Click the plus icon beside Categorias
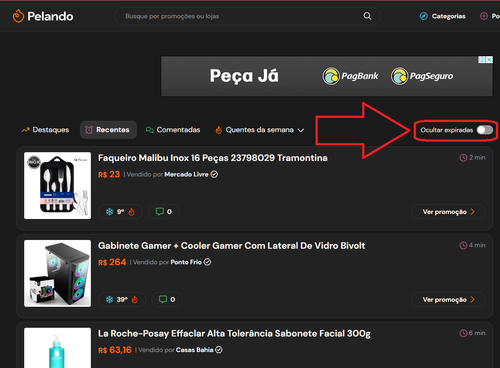500x368 pixels. pos(483,16)
